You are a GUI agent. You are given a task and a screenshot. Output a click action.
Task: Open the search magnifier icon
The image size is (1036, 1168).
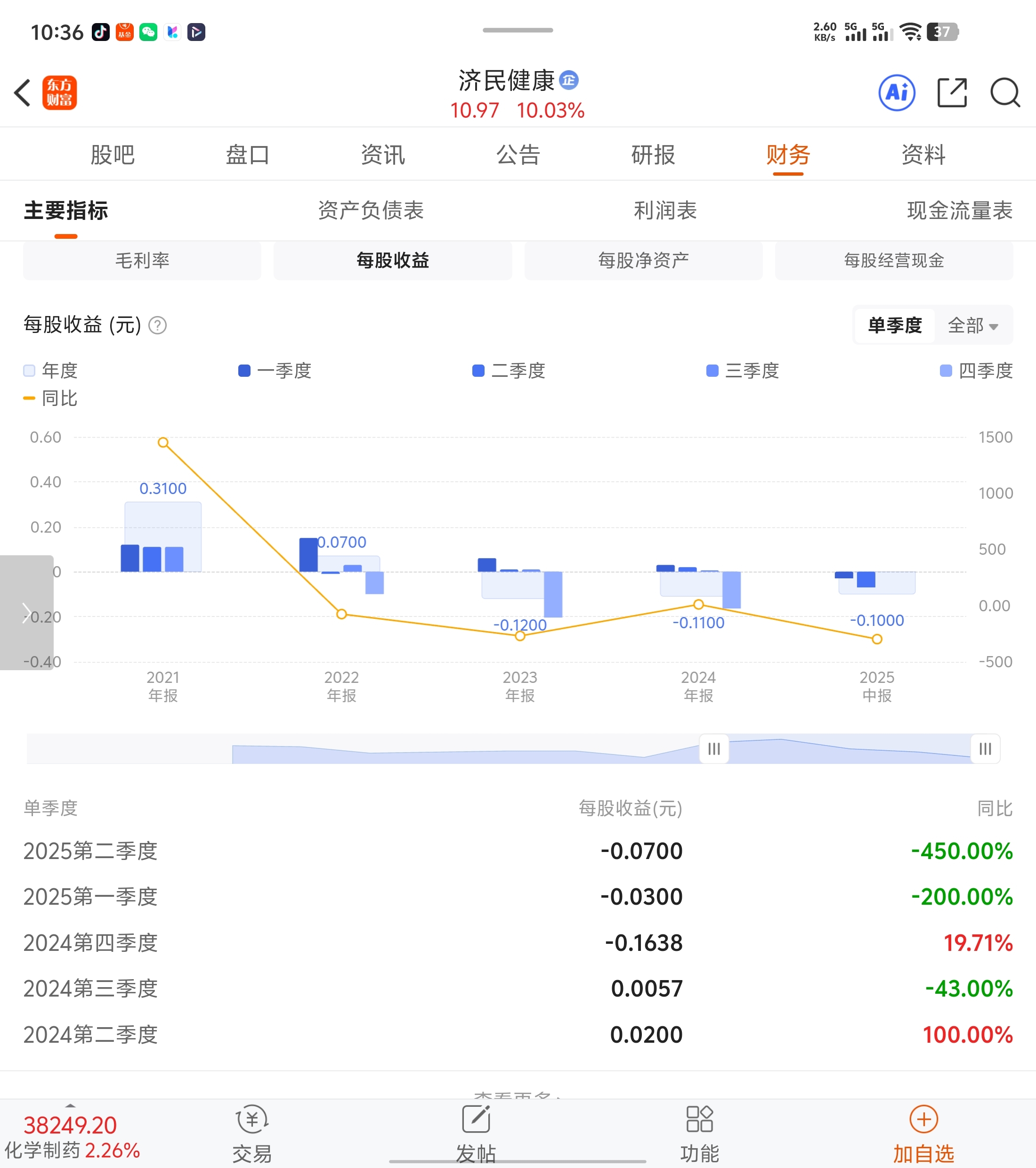[1004, 93]
